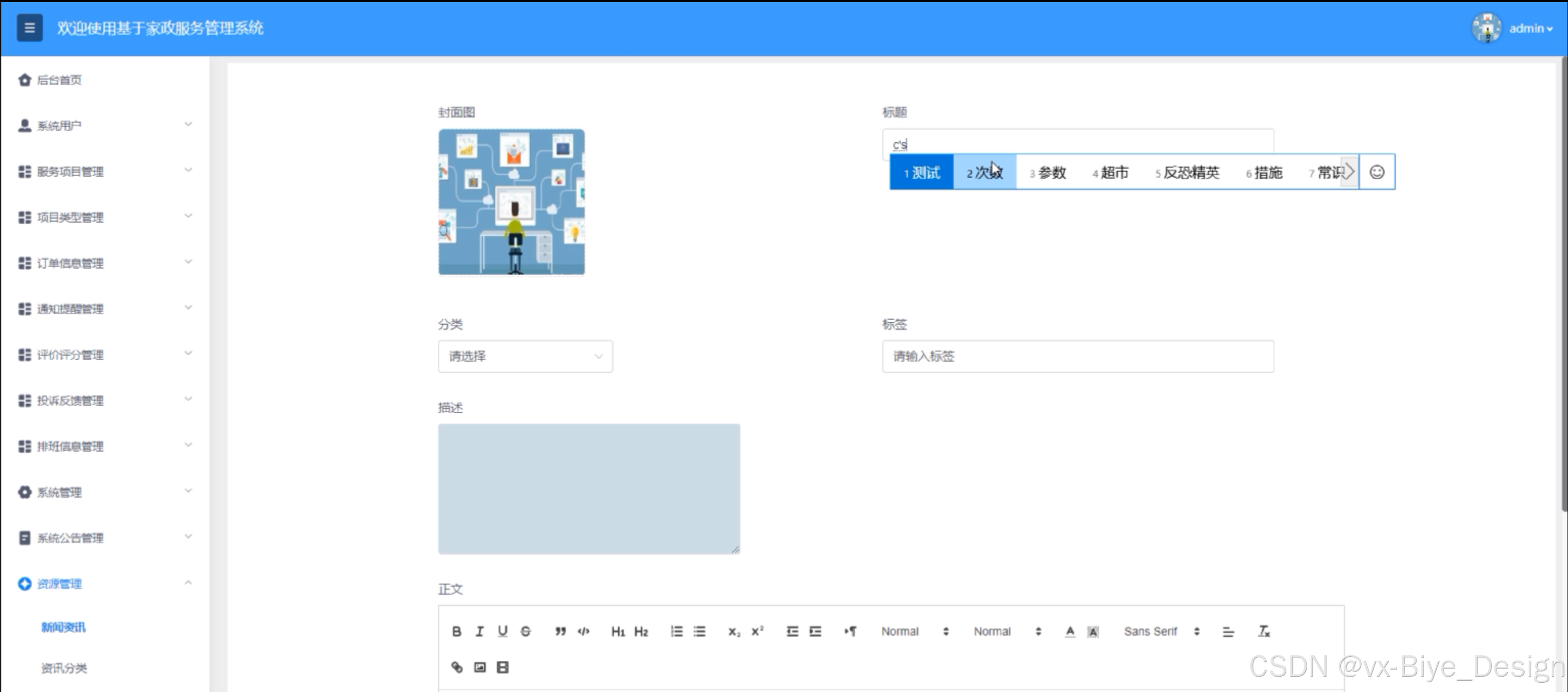Toggle strikethrough formatting in editor
The height and width of the screenshot is (692, 1568).
coord(525,631)
